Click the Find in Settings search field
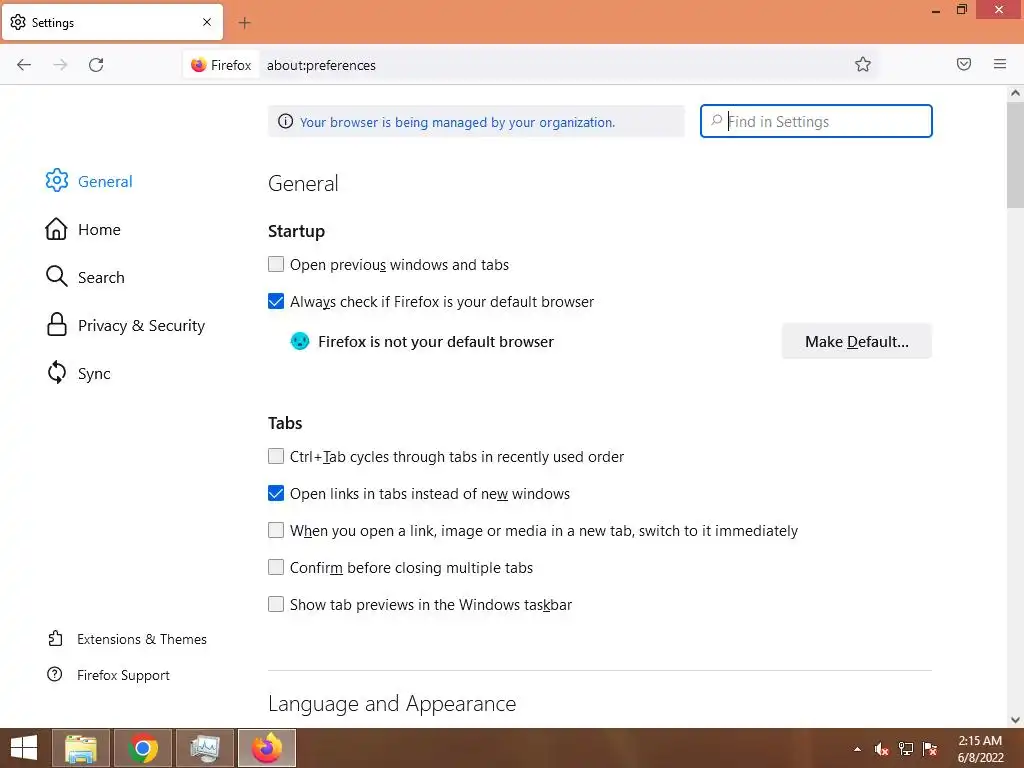The height and width of the screenshot is (768, 1024). click(x=816, y=121)
